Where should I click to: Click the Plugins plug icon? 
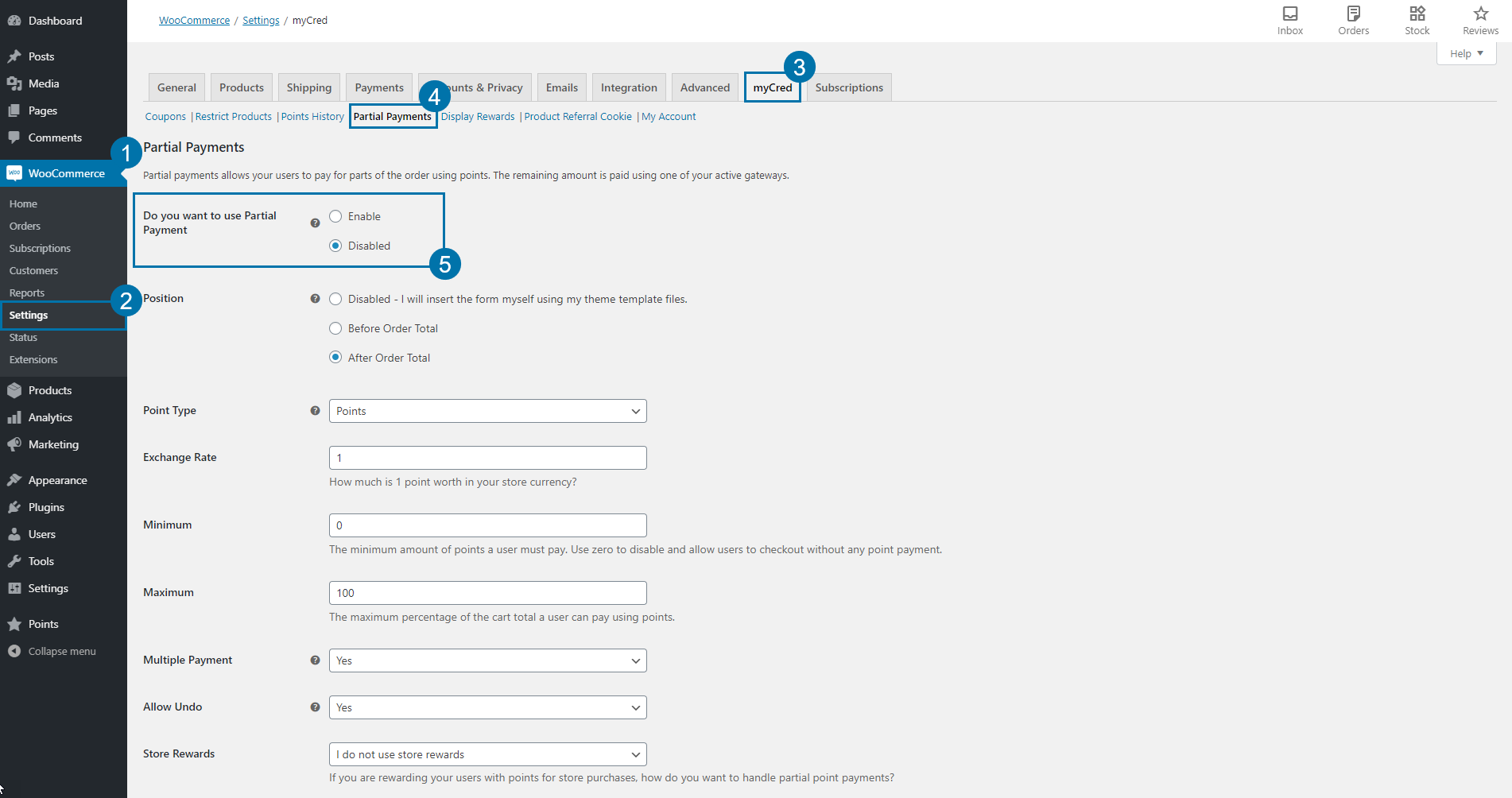[x=14, y=507]
